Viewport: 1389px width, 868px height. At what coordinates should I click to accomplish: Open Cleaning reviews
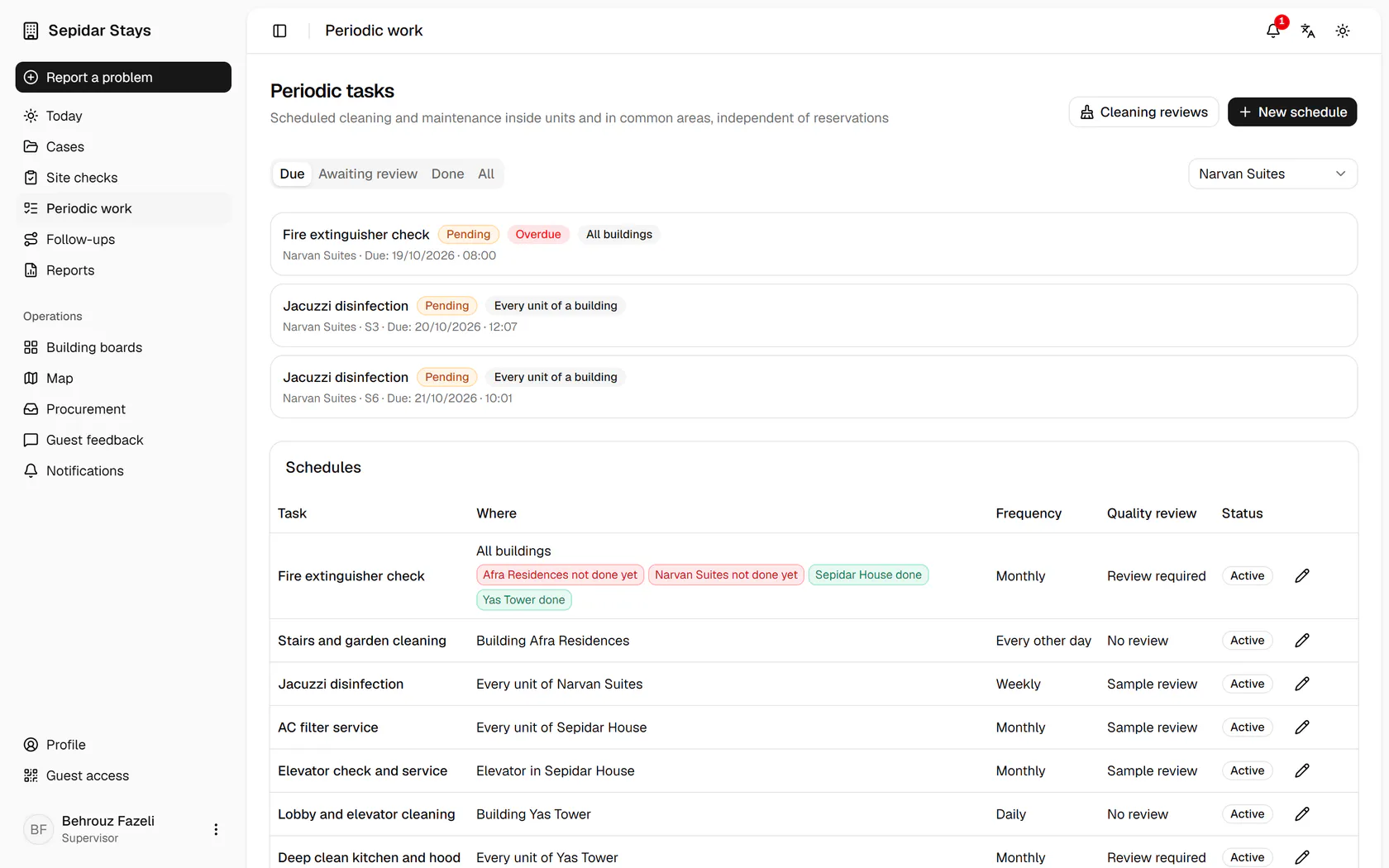pos(1143,112)
